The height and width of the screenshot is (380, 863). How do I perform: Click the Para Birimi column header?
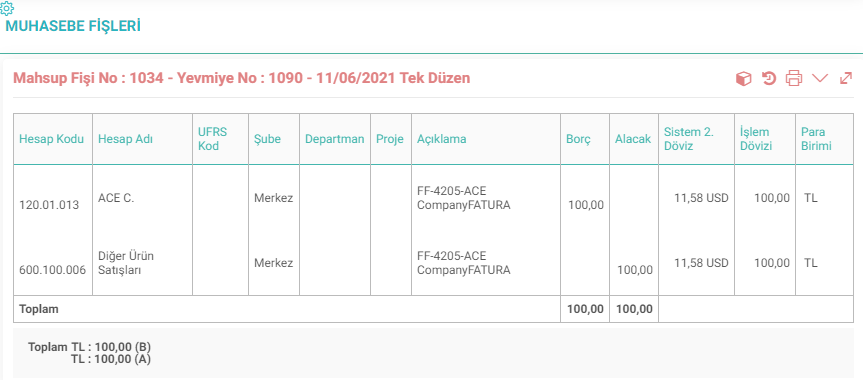click(x=816, y=139)
